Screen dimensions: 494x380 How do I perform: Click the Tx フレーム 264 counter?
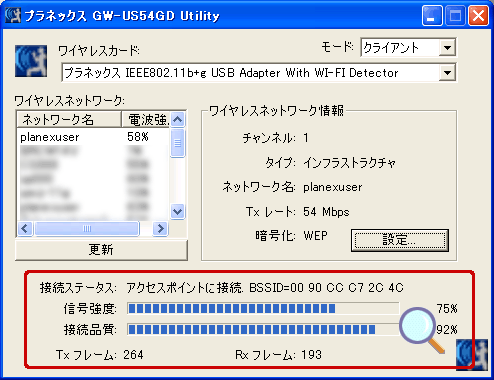tap(100, 355)
